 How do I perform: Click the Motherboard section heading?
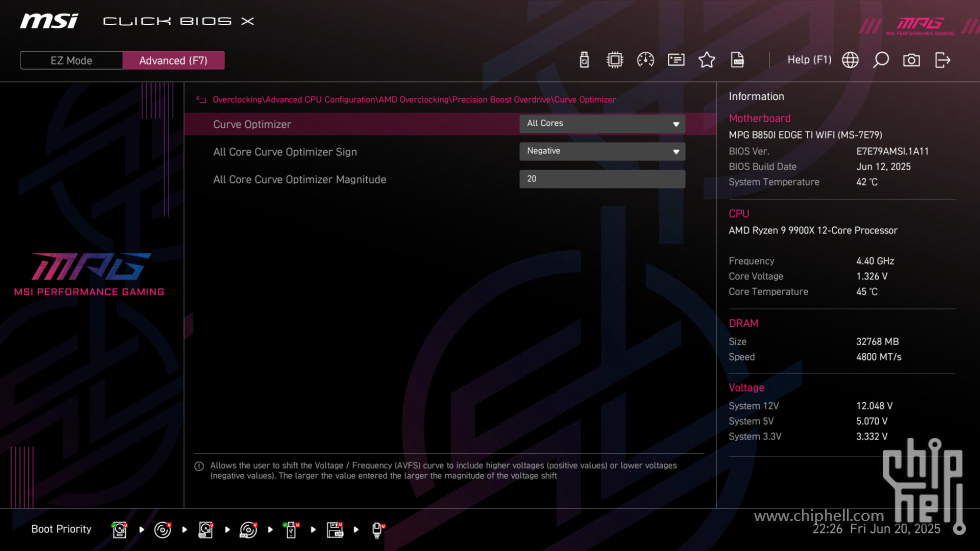tap(759, 118)
